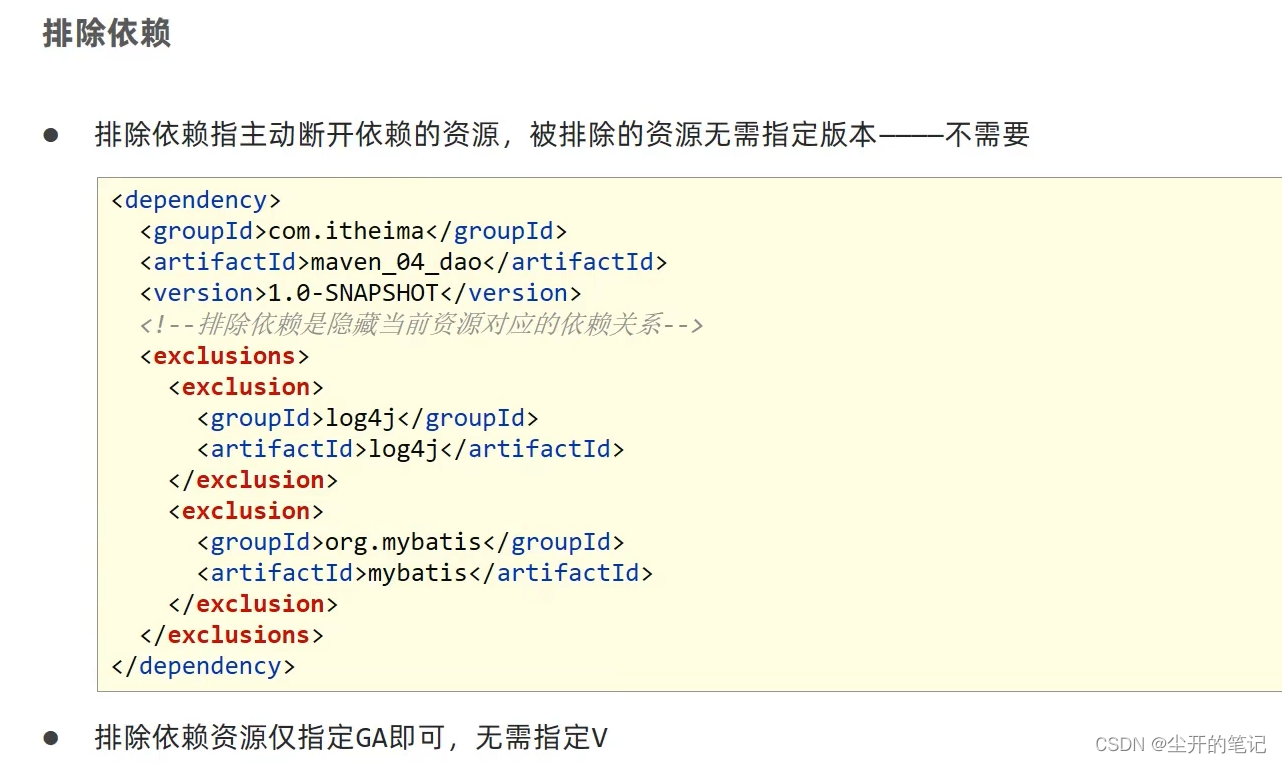1282x763 pixels.
Task: Click the closing "</exclusions>" tag line
Action: point(232,634)
